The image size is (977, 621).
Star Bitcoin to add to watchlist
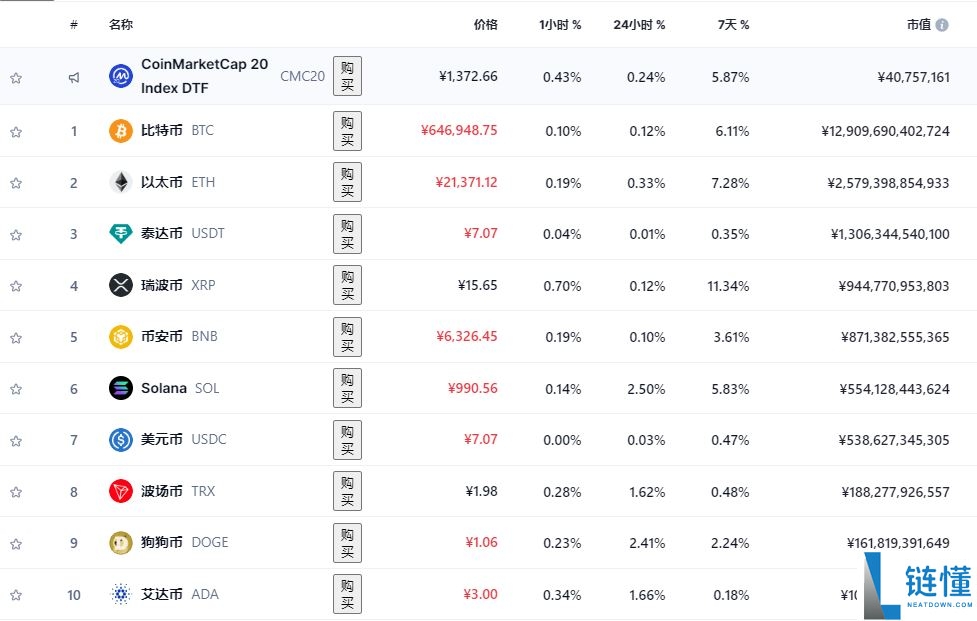16,131
